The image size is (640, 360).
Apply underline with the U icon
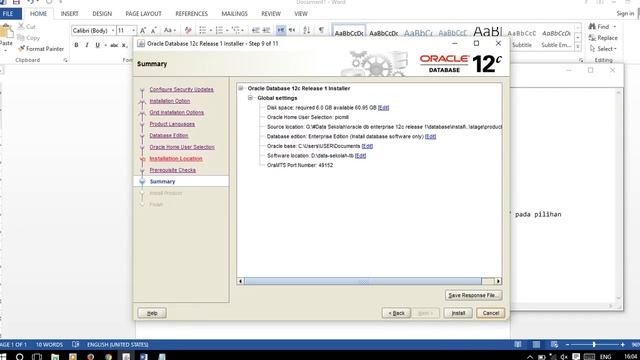coord(97,45)
